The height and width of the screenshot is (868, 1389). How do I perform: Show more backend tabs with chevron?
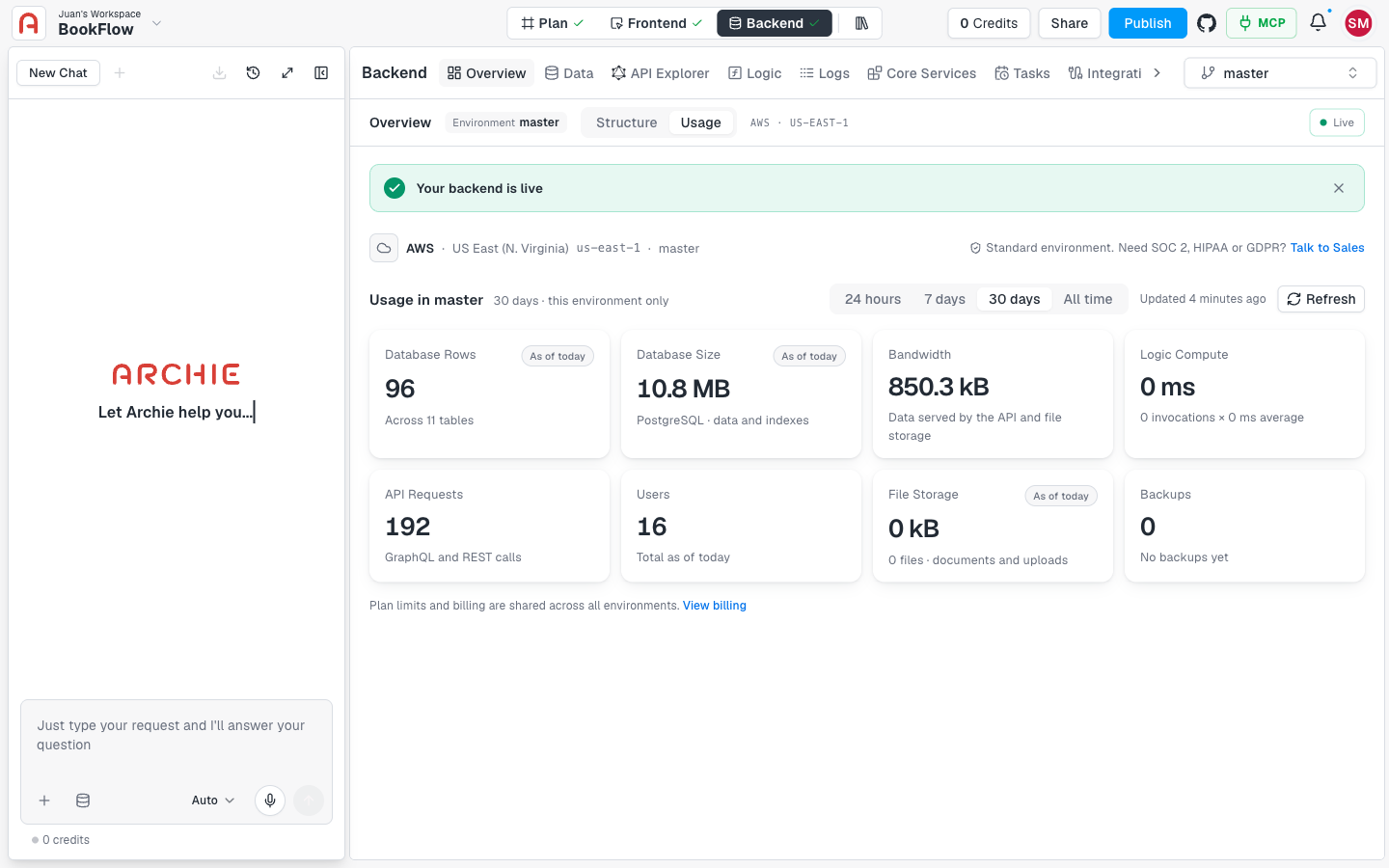click(1157, 73)
